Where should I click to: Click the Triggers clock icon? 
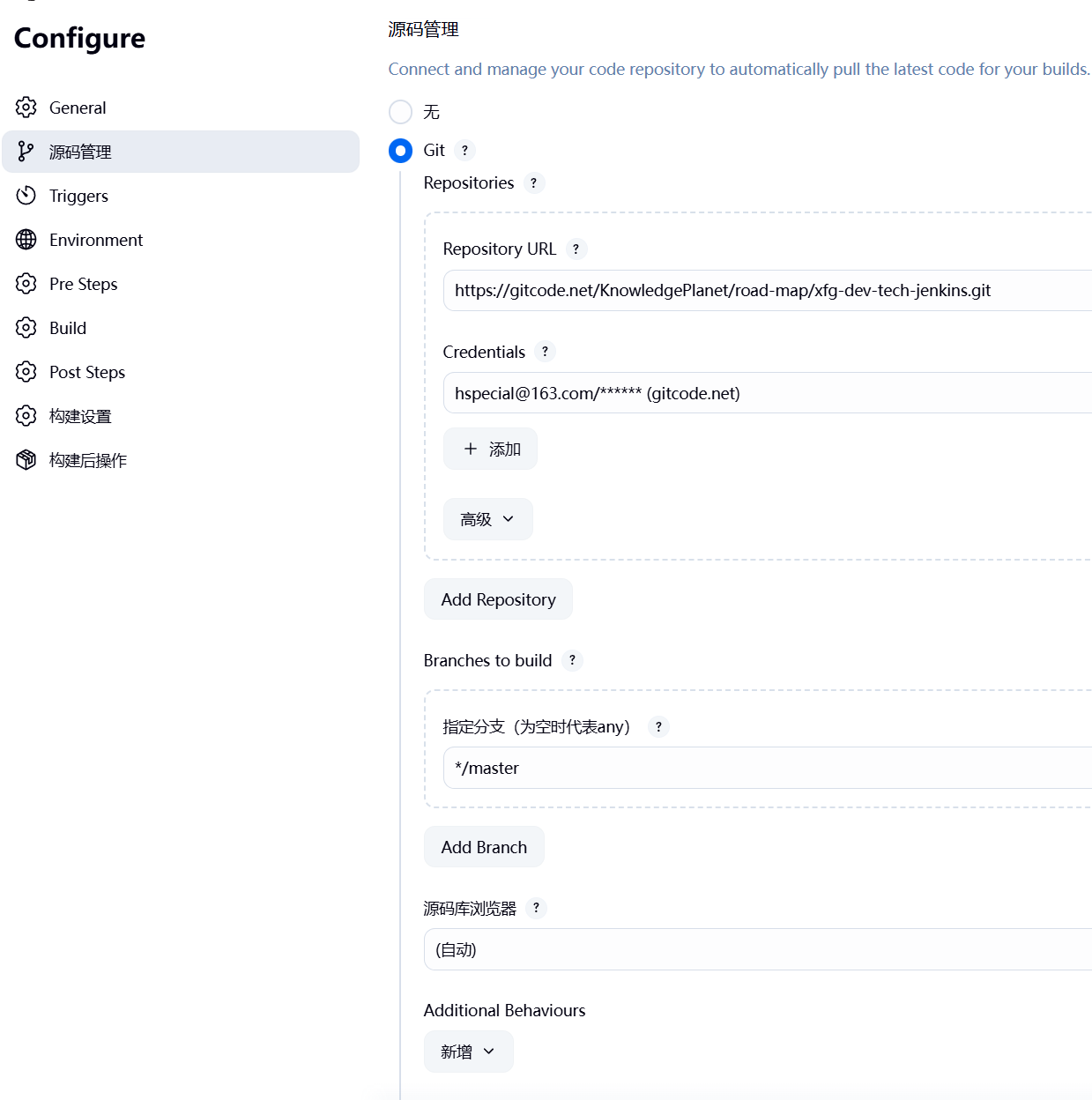click(x=26, y=196)
